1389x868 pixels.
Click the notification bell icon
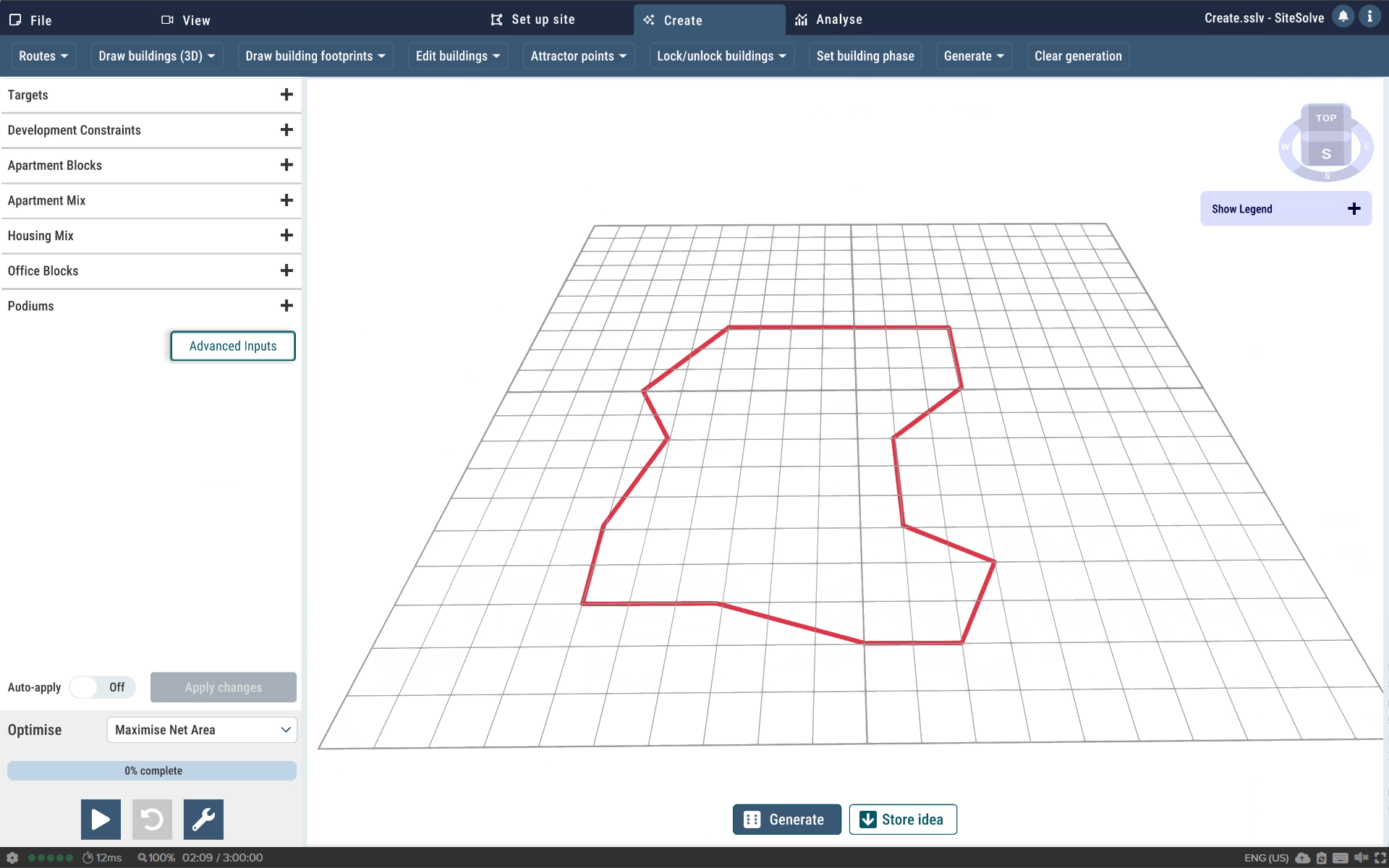coord(1343,17)
